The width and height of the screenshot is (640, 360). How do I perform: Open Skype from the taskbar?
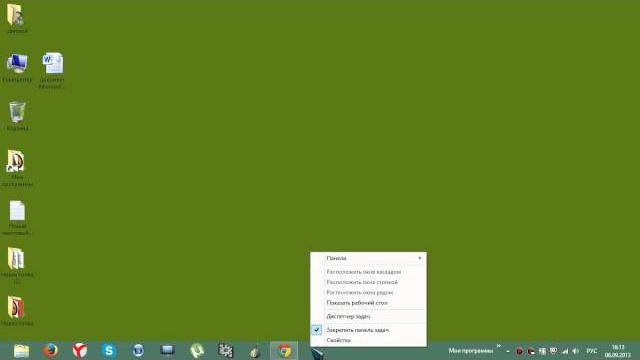(x=109, y=351)
